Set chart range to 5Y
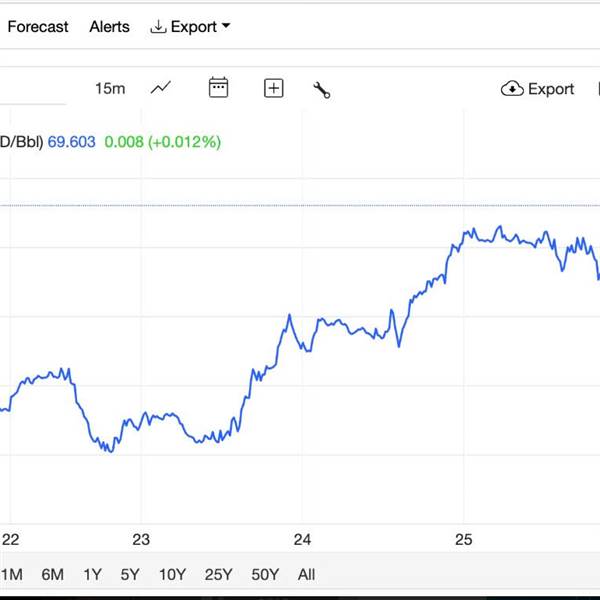 point(130,574)
